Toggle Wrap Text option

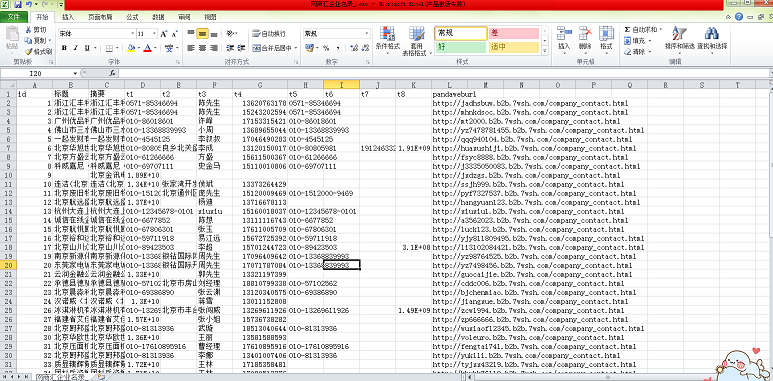[269, 34]
